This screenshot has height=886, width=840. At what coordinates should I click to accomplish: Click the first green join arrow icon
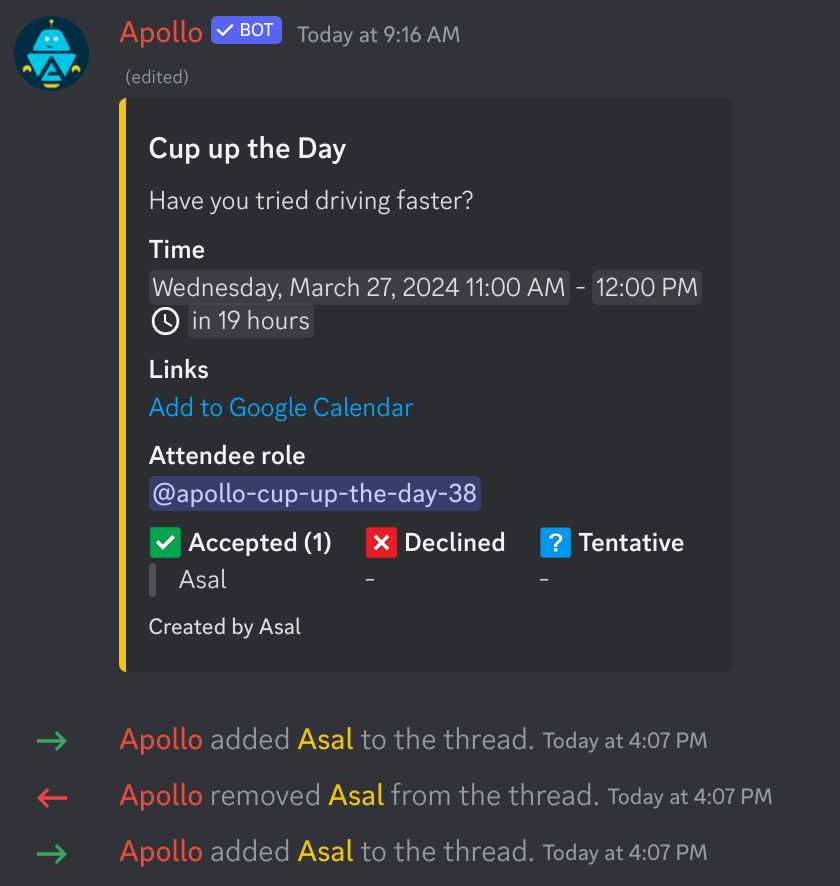tap(52, 741)
